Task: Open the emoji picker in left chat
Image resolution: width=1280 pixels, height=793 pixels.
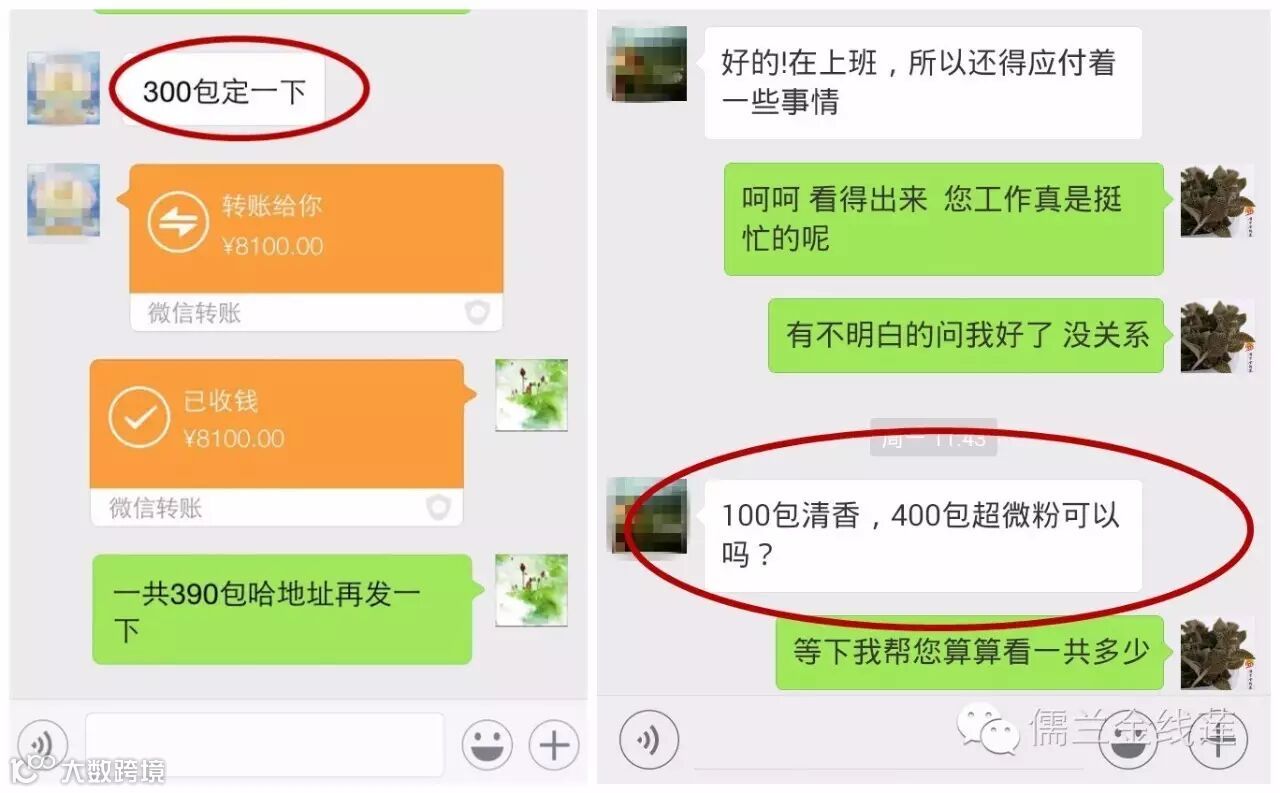Action: tap(487, 745)
